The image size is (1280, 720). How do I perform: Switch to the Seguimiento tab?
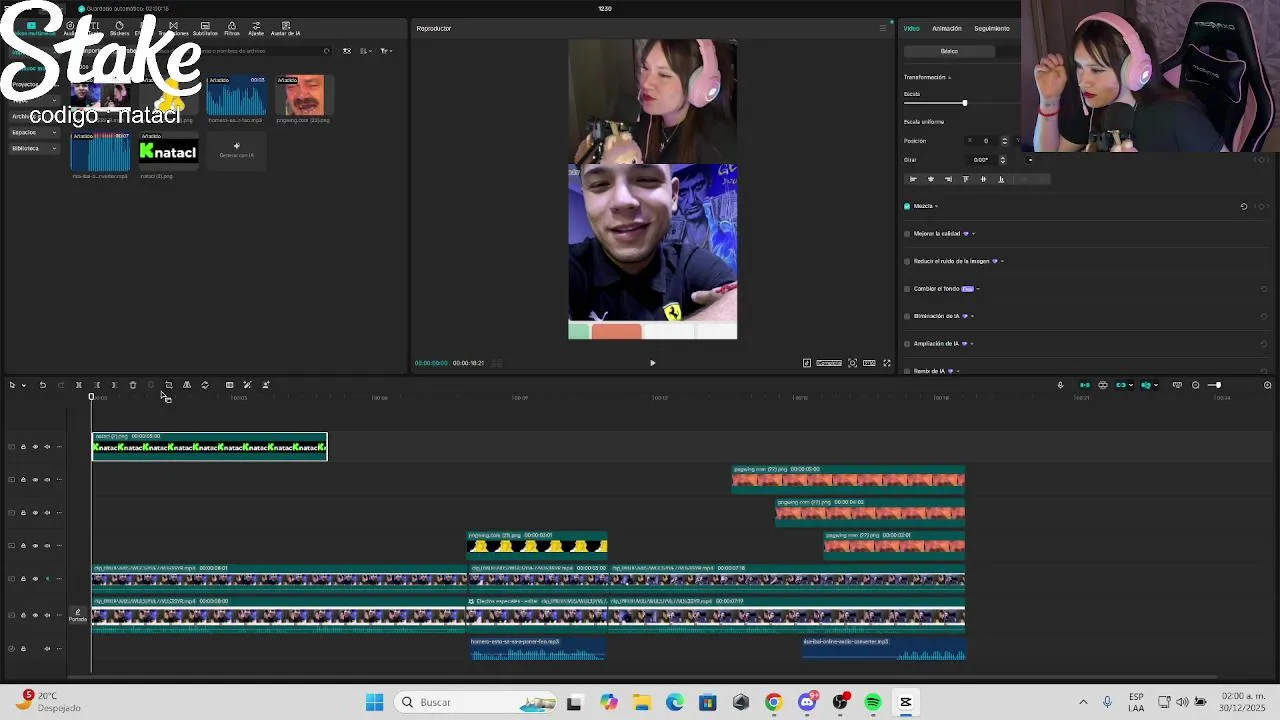click(991, 28)
